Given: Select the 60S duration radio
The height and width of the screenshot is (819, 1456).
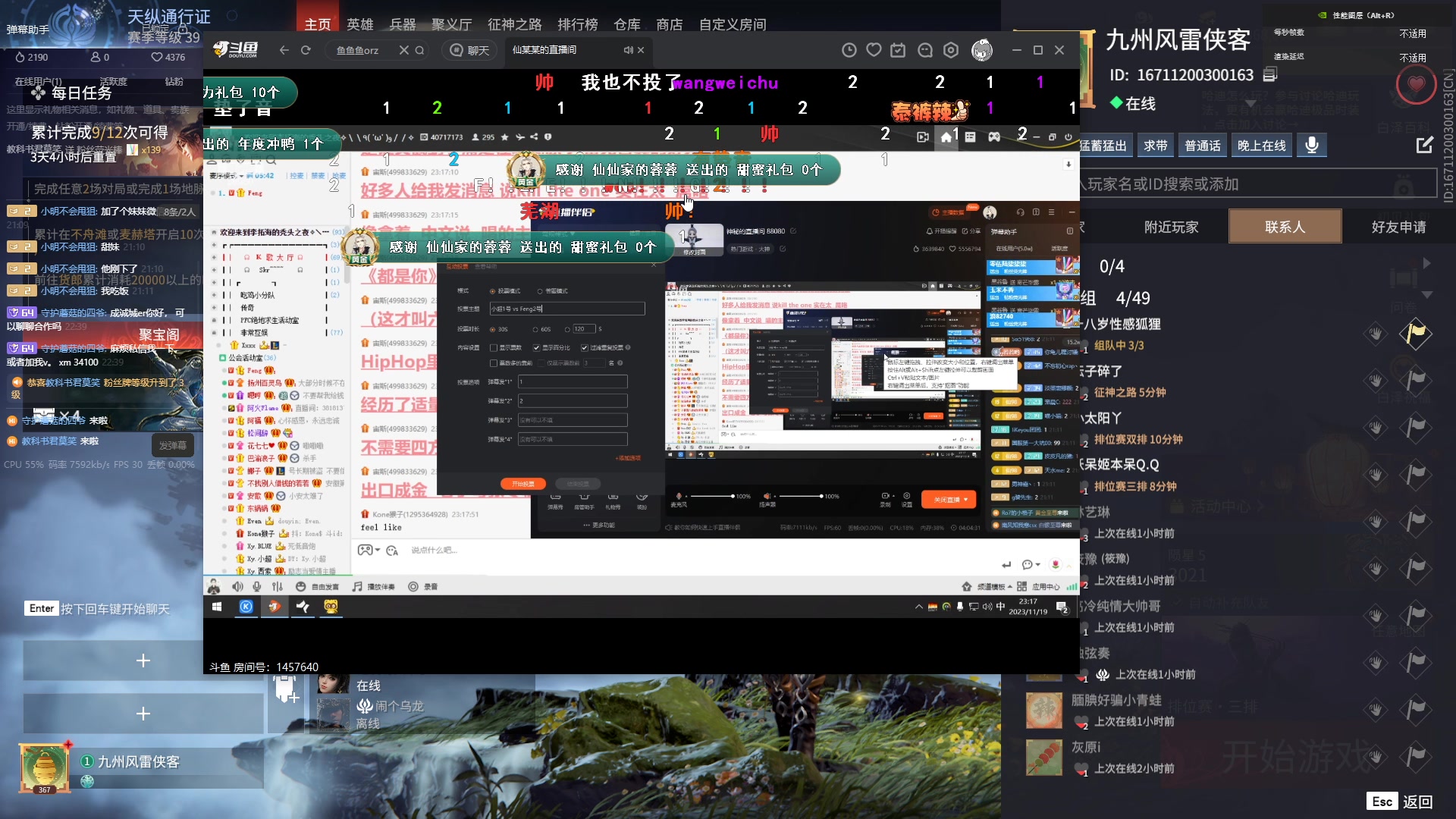Looking at the screenshot, I should click(535, 329).
